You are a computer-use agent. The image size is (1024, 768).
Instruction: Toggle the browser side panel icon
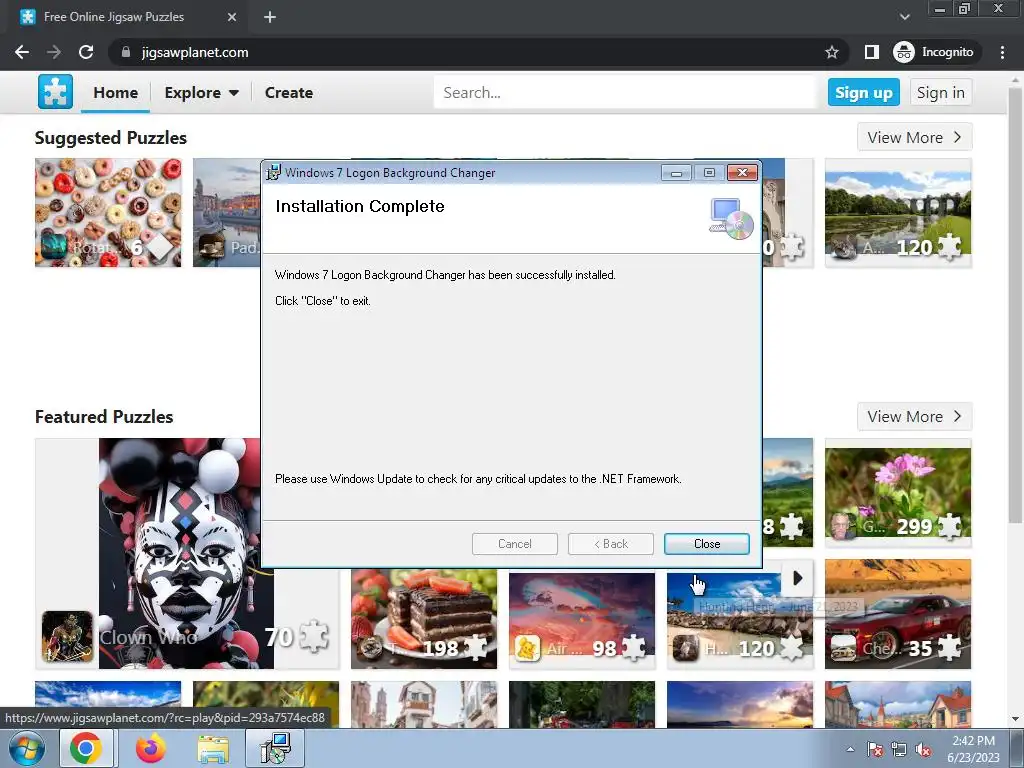[871, 52]
